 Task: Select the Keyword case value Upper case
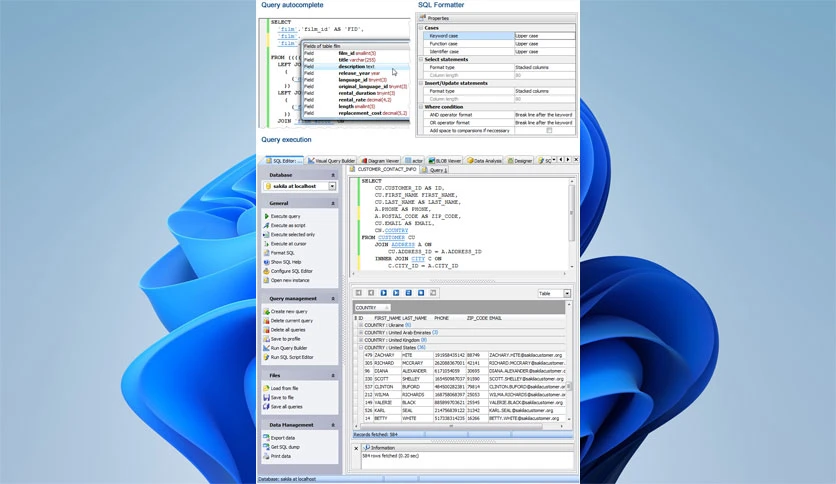544,36
